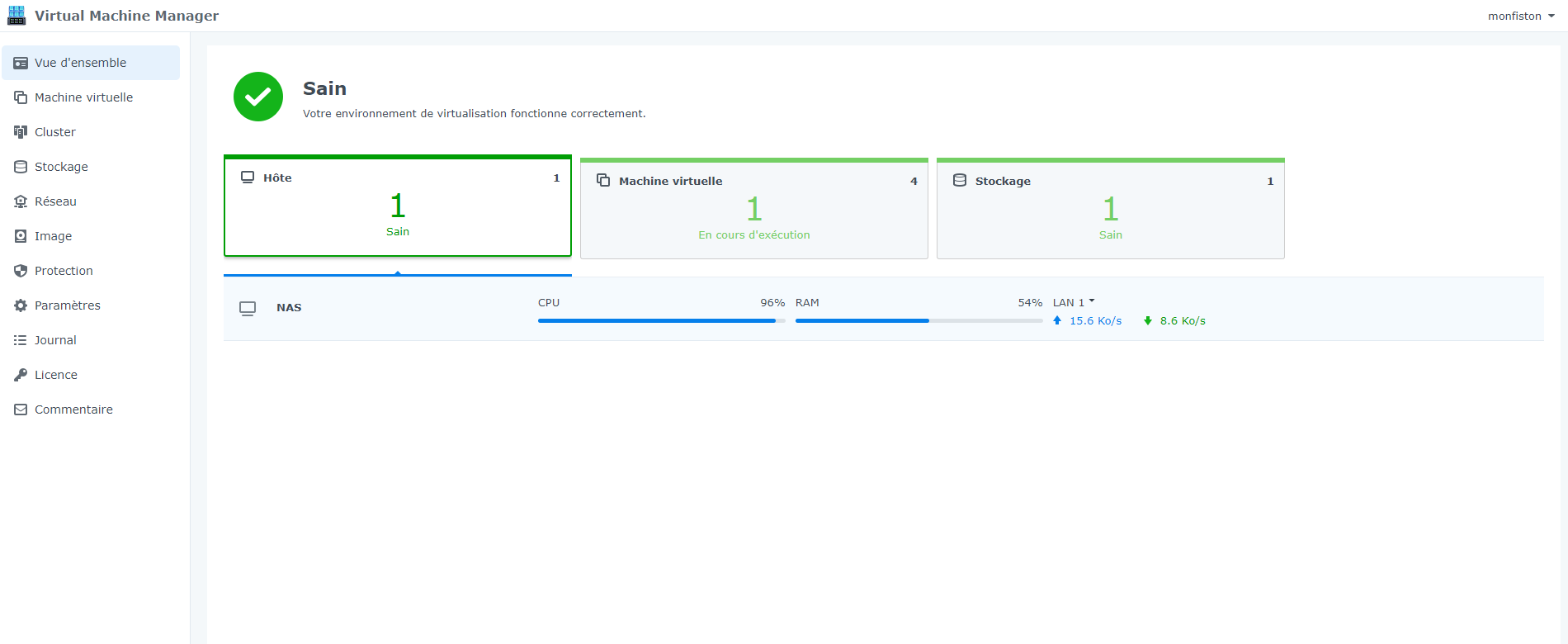Open the Journal sidebar entry
This screenshot has height=644, width=1568.
point(55,340)
